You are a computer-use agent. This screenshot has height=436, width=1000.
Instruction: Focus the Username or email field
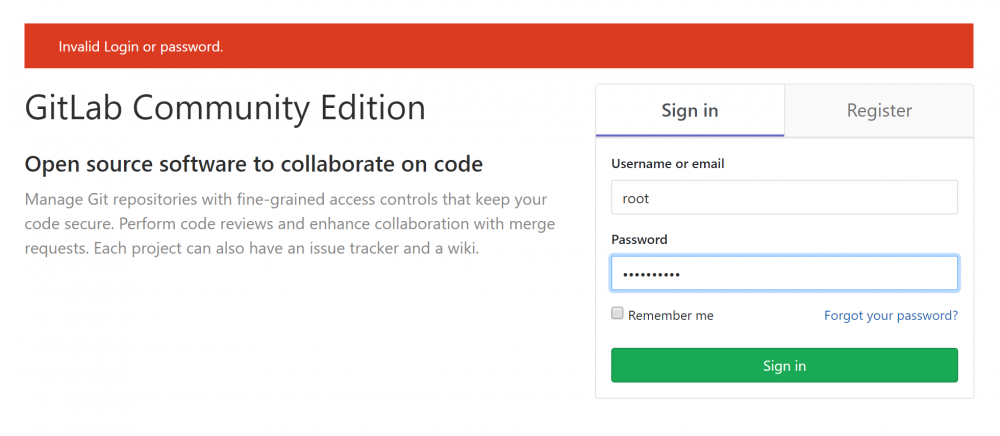(x=784, y=198)
